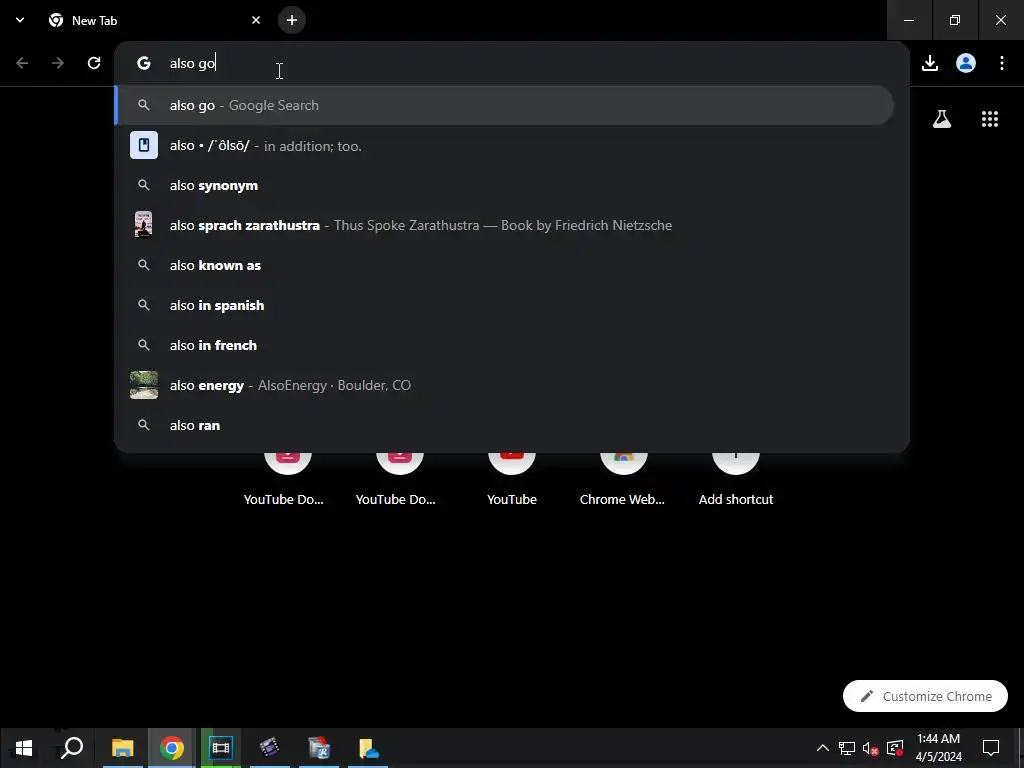This screenshot has height=768, width=1024.
Task: Open the YouTube shortcut tile
Action: coord(512,480)
